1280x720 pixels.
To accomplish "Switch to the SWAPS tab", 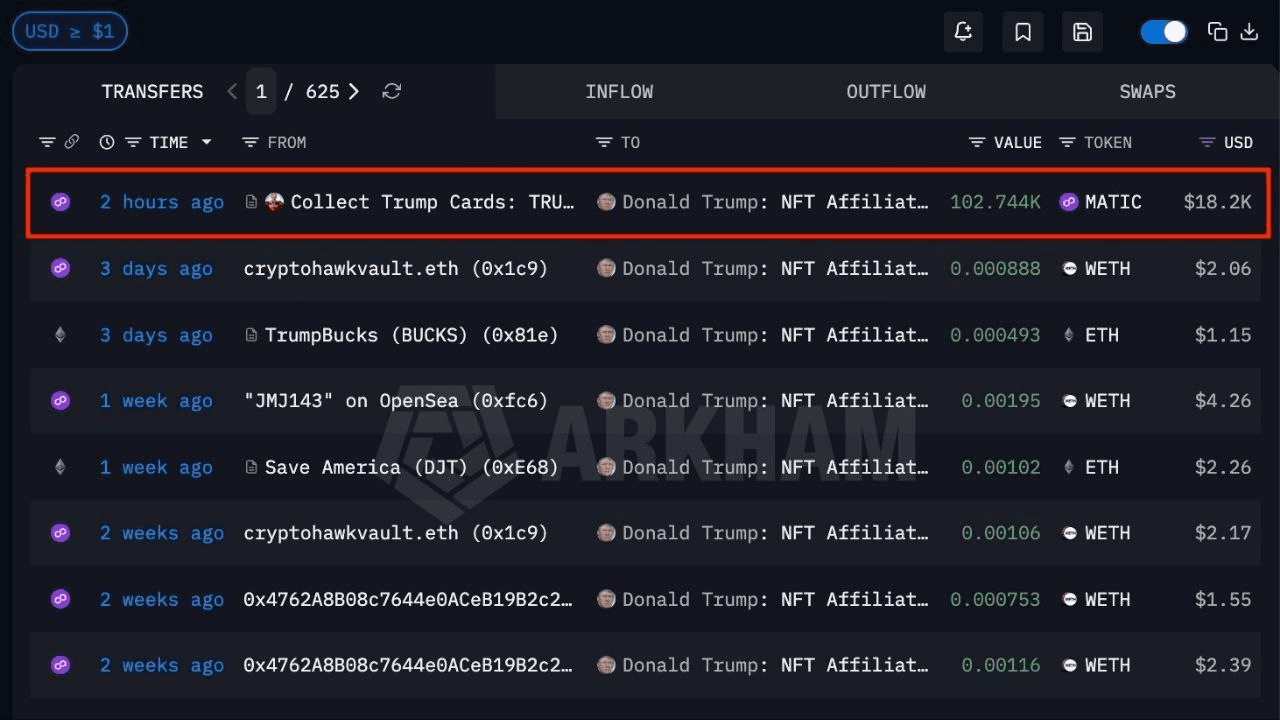I will (1147, 92).
